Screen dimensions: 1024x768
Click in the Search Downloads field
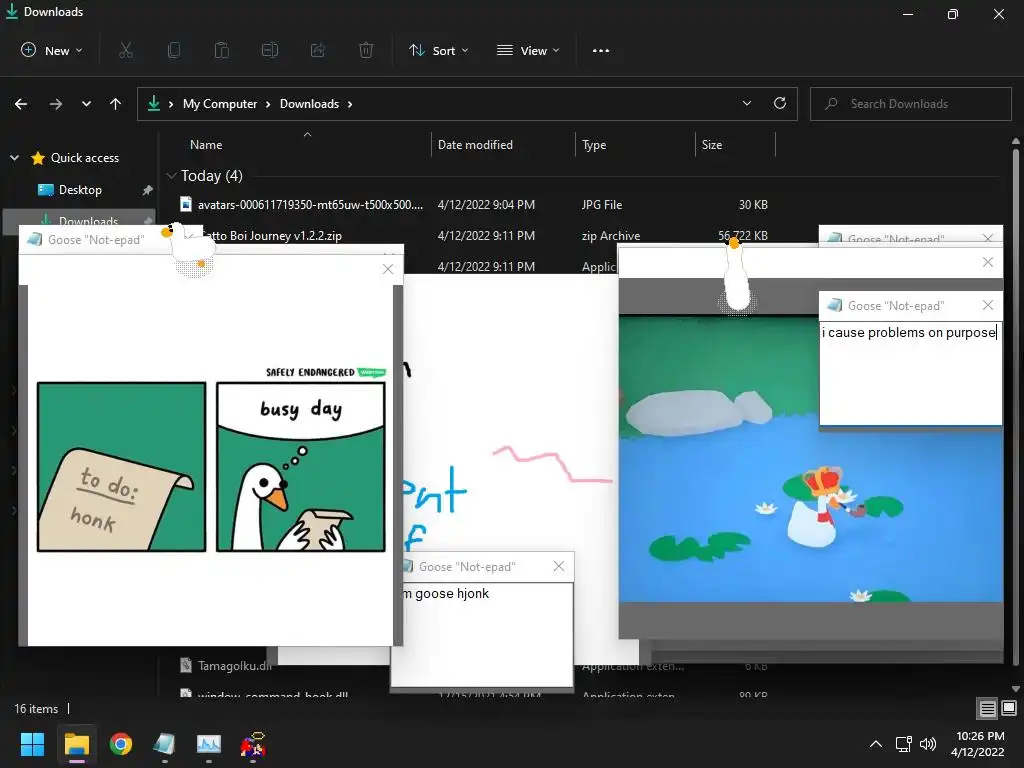pyautogui.click(x=910, y=104)
